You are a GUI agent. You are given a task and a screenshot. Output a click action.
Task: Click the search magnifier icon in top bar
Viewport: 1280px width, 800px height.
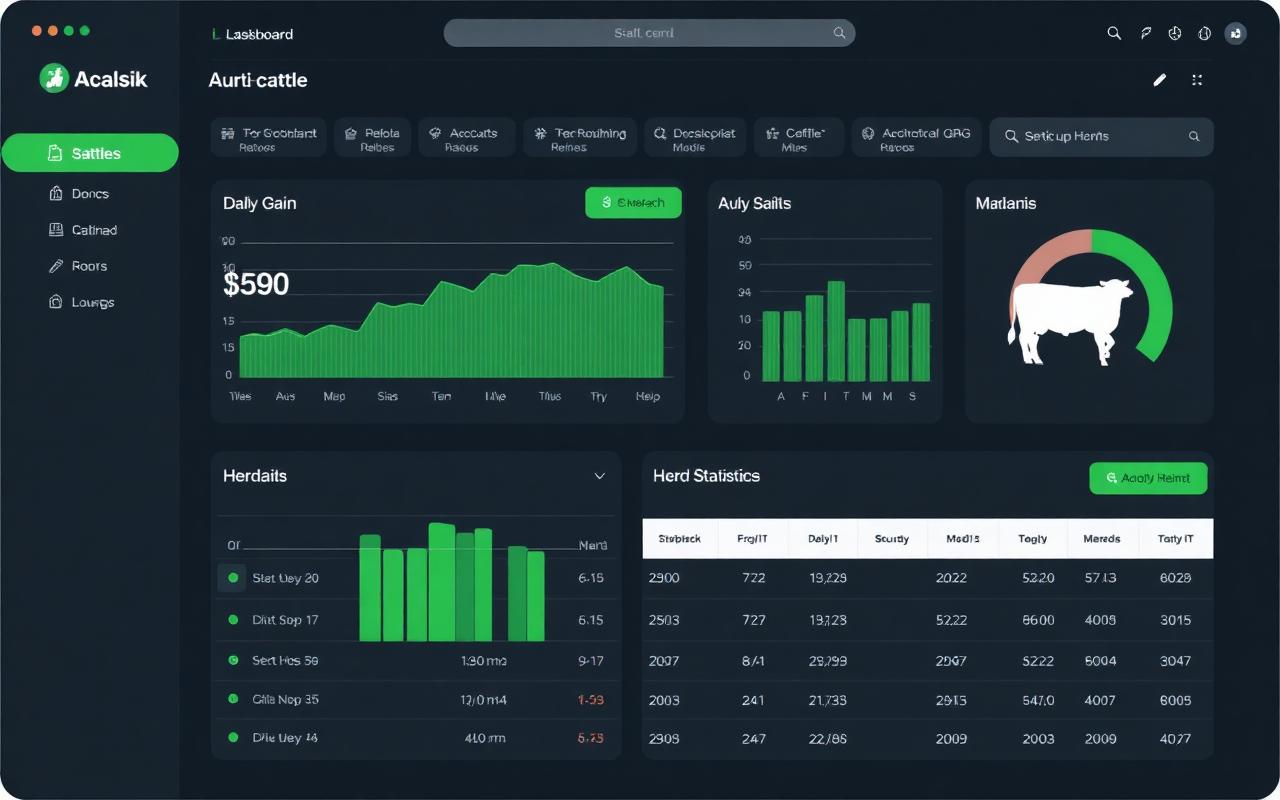1114,33
